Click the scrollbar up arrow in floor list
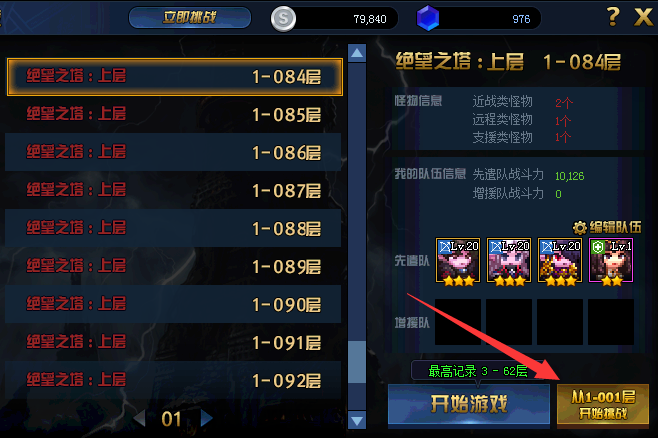Image resolution: width=658 pixels, height=438 pixels. pos(357,53)
